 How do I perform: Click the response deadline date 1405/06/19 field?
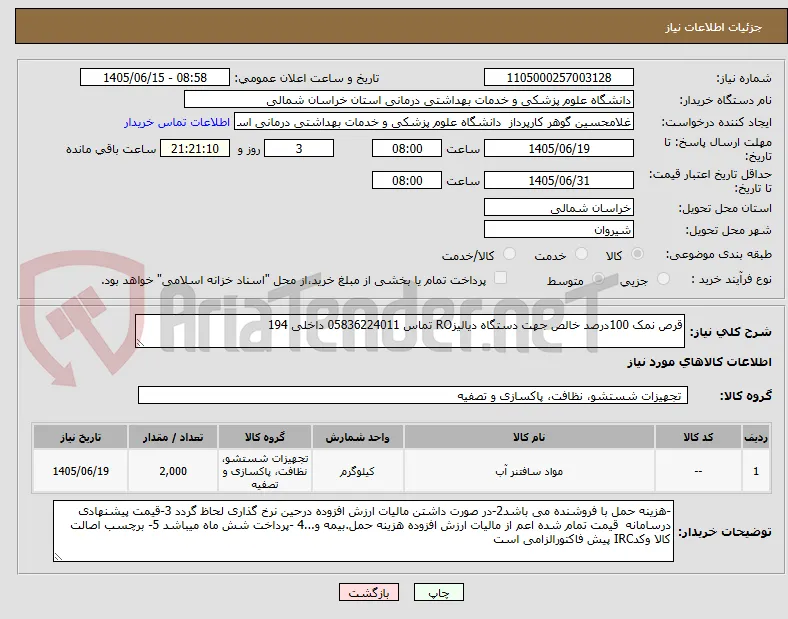(x=559, y=149)
